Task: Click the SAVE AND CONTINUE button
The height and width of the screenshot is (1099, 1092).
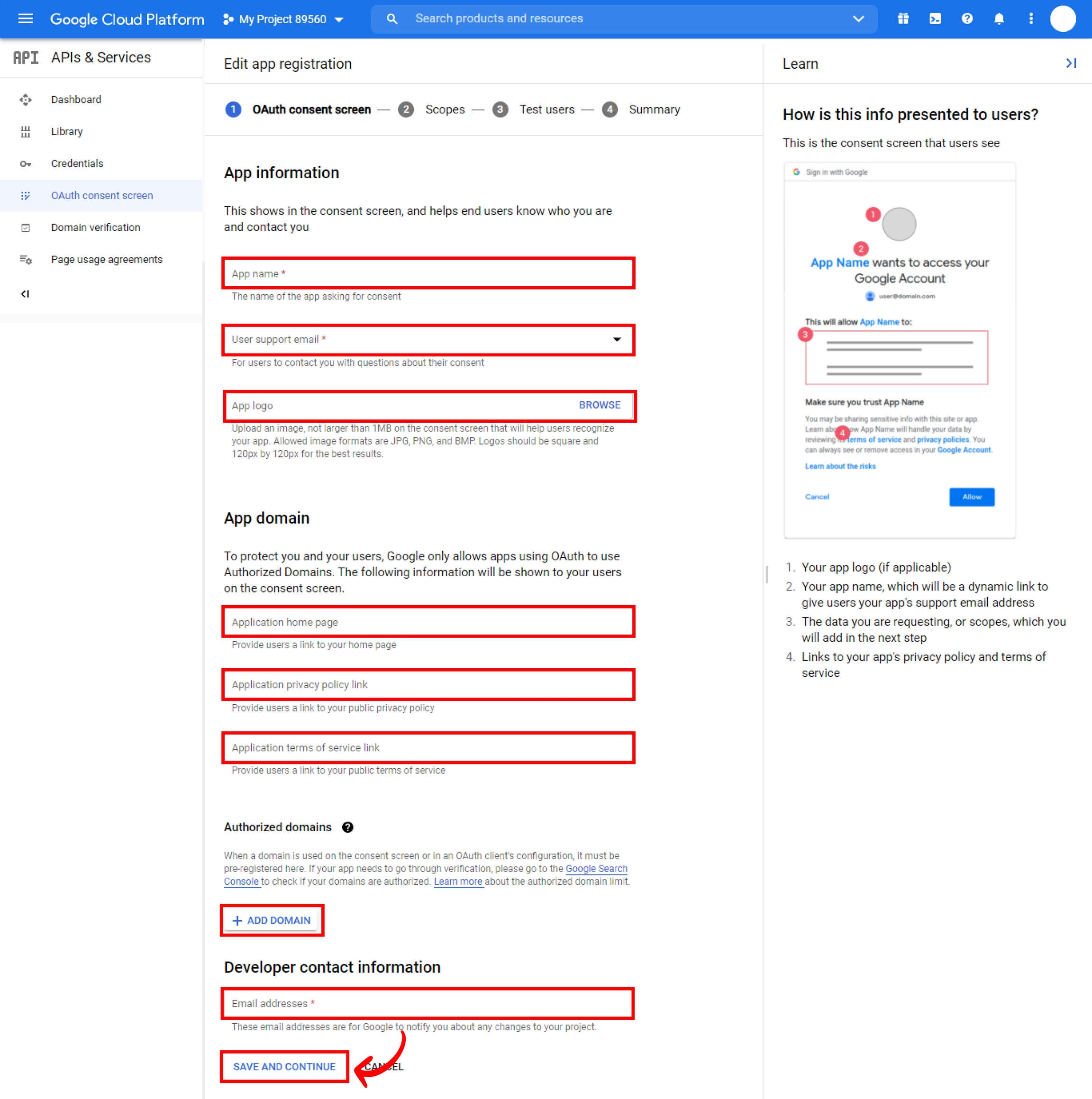Action: 284,1067
